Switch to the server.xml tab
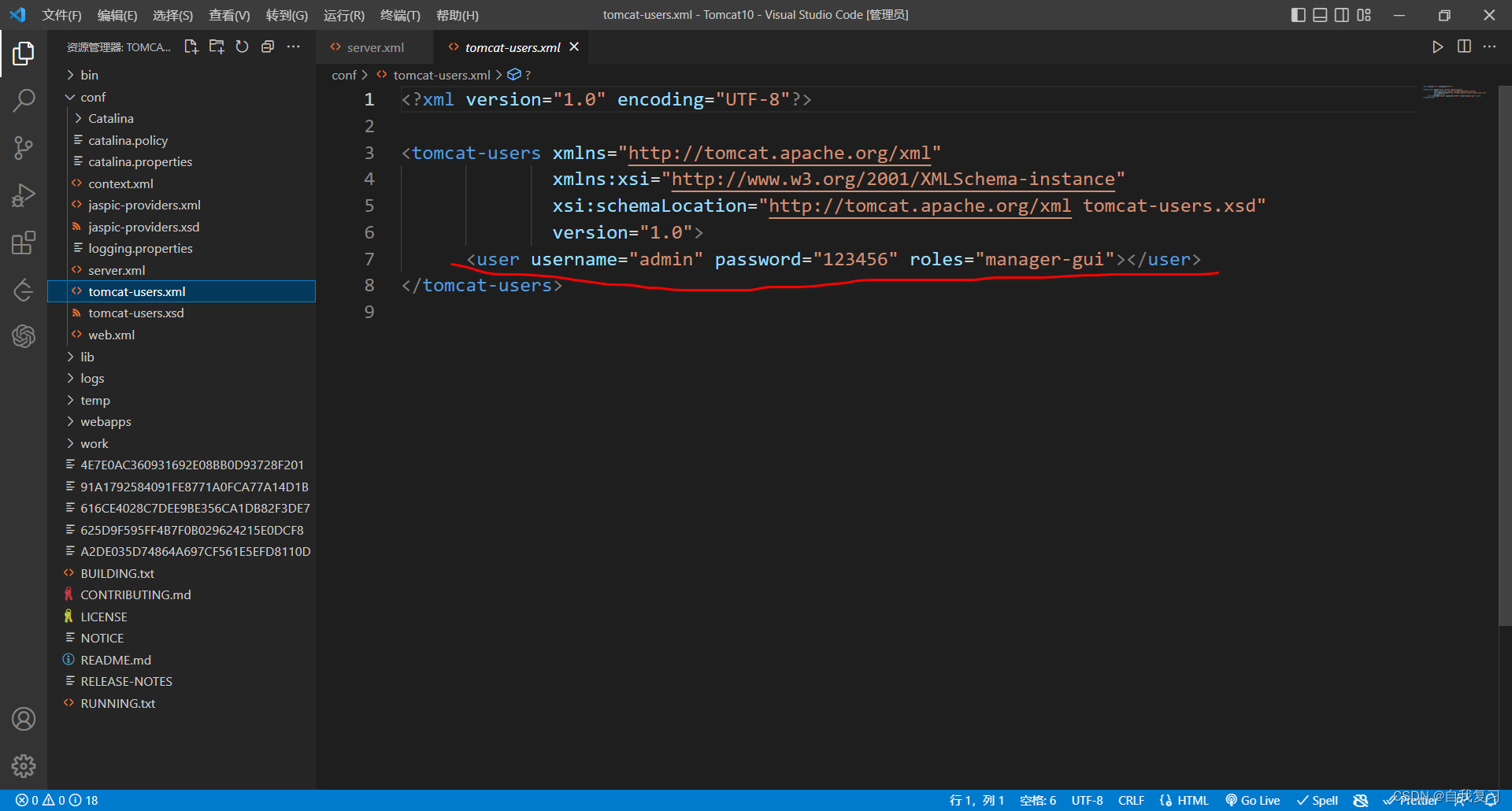 tap(375, 47)
